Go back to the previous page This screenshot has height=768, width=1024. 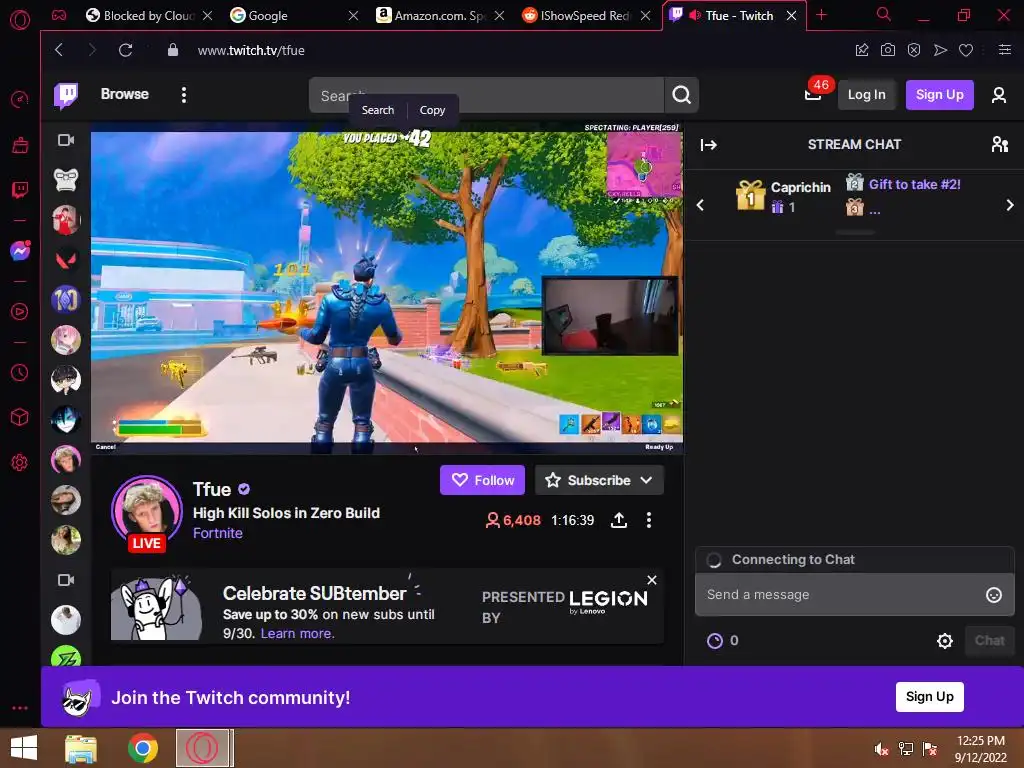pyautogui.click(x=59, y=50)
